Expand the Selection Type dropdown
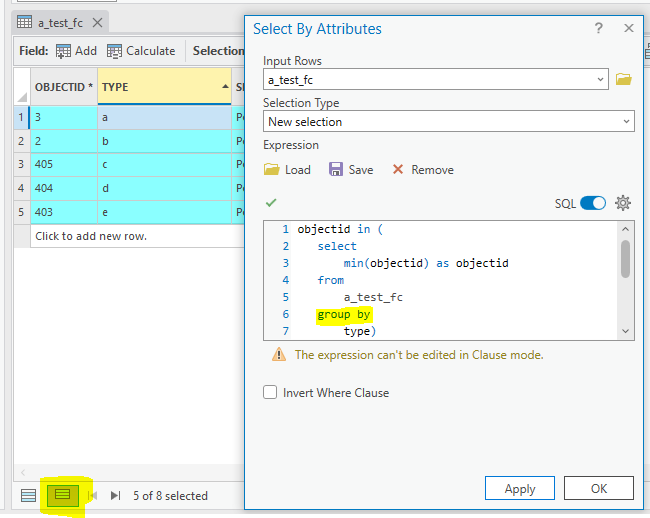650x518 pixels. (626, 122)
